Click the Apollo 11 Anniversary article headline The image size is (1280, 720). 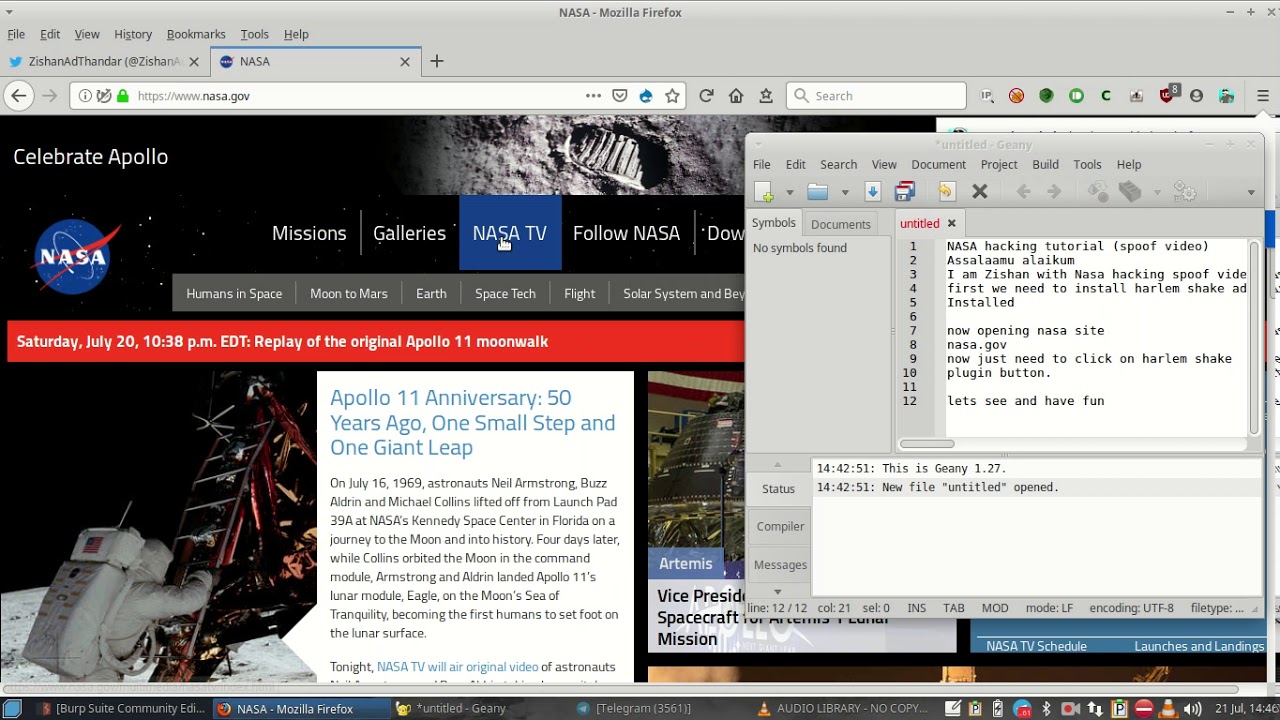pyautogui.click(x=473, y=423)
